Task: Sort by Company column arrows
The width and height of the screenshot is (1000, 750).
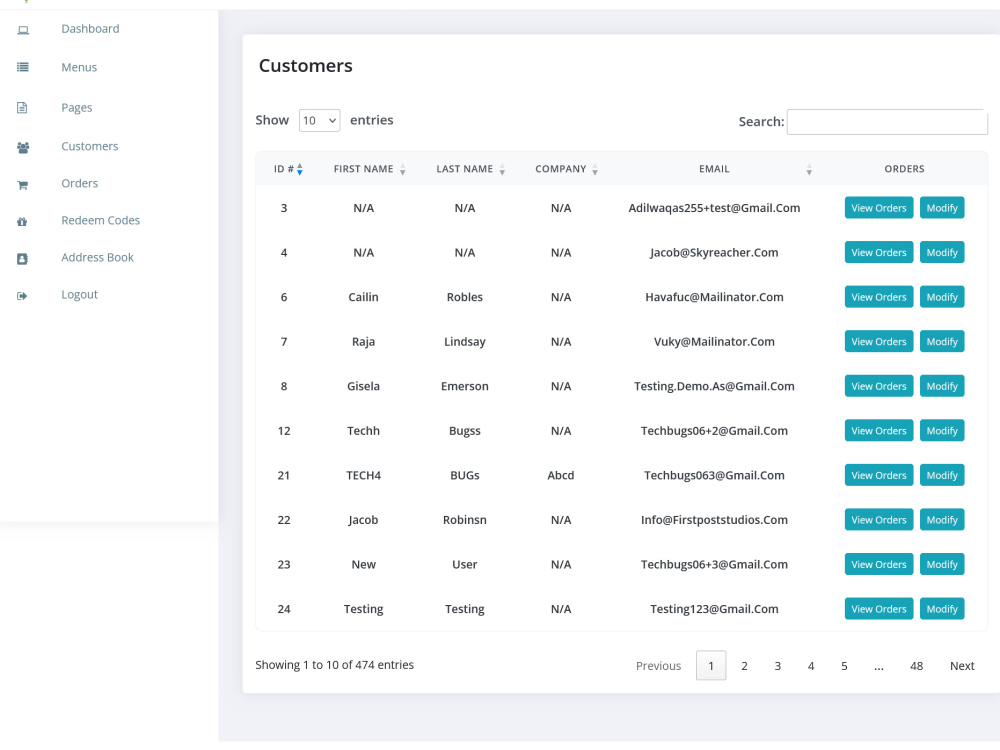Action: [x=594, y=170]
